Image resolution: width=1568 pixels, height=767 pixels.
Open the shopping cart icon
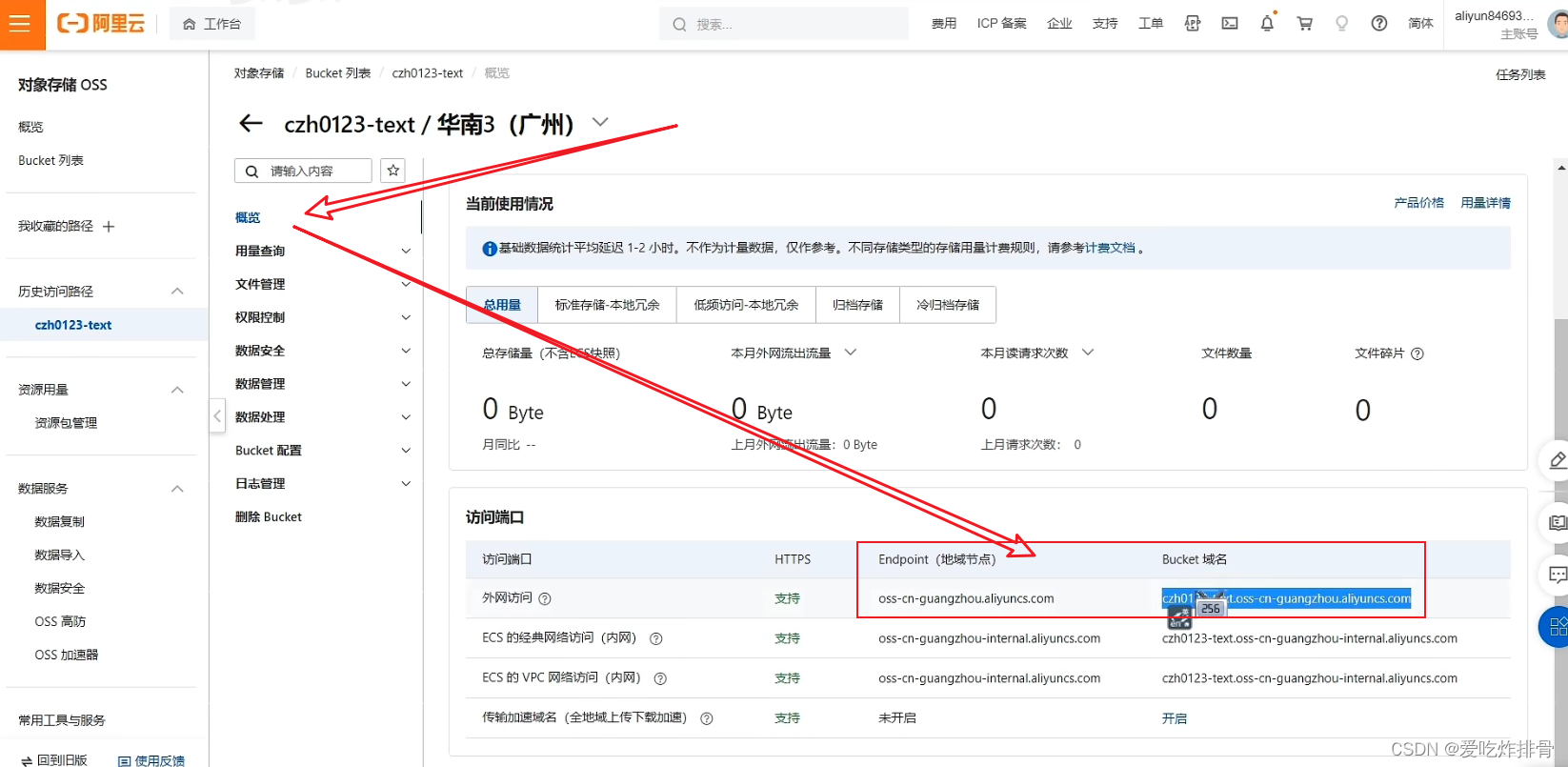[x=1305, y=24]
